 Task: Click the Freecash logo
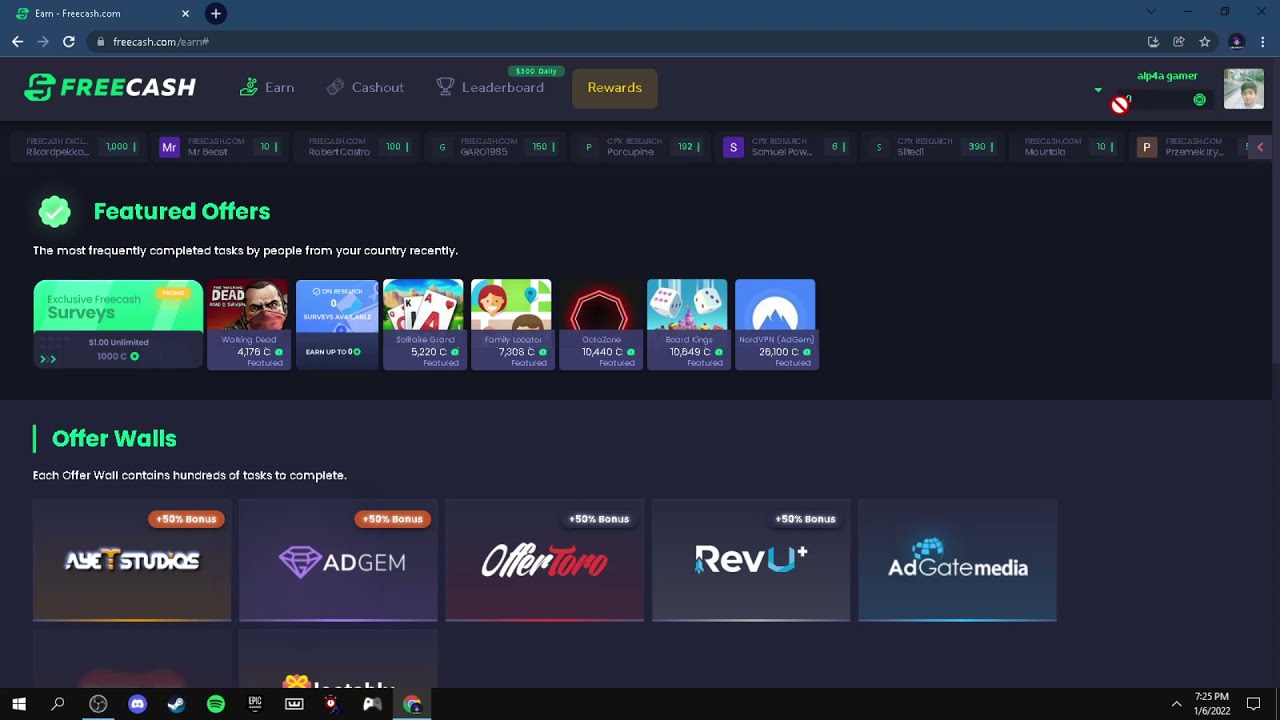110,87
